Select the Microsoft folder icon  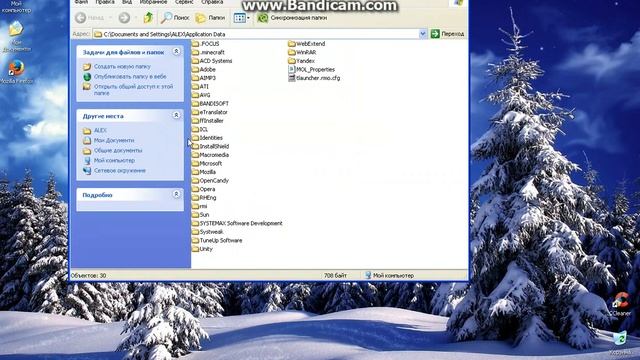[x=196, y=163]
